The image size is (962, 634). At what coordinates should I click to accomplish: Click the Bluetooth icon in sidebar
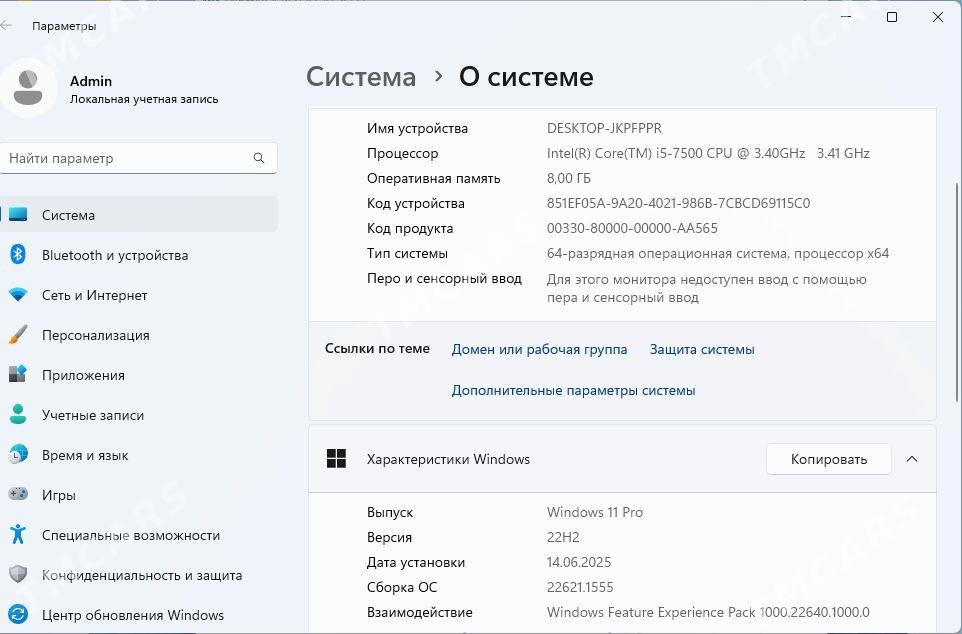point(18,255)
